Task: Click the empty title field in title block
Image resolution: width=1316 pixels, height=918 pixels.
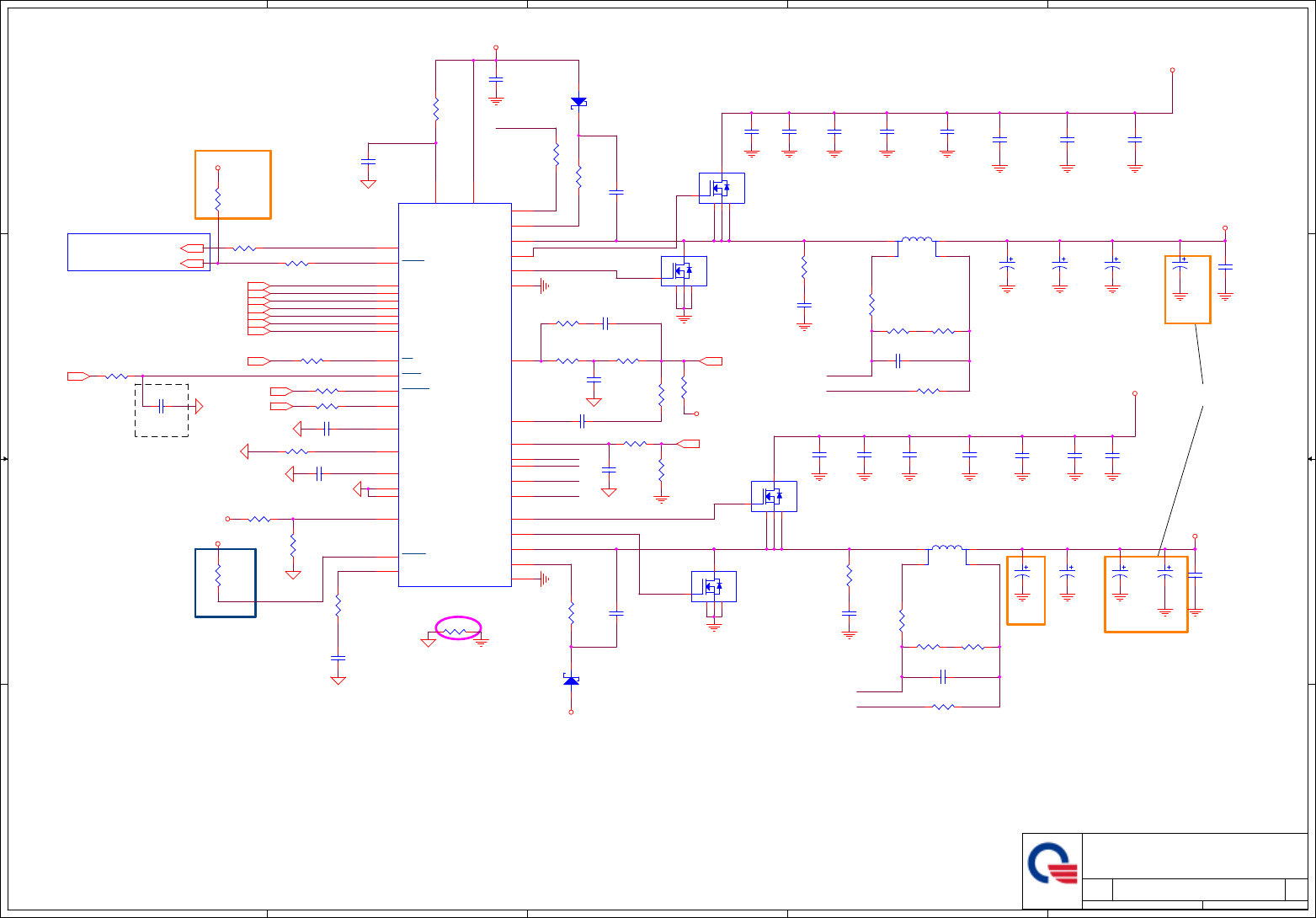Action: click(1195, 856)
